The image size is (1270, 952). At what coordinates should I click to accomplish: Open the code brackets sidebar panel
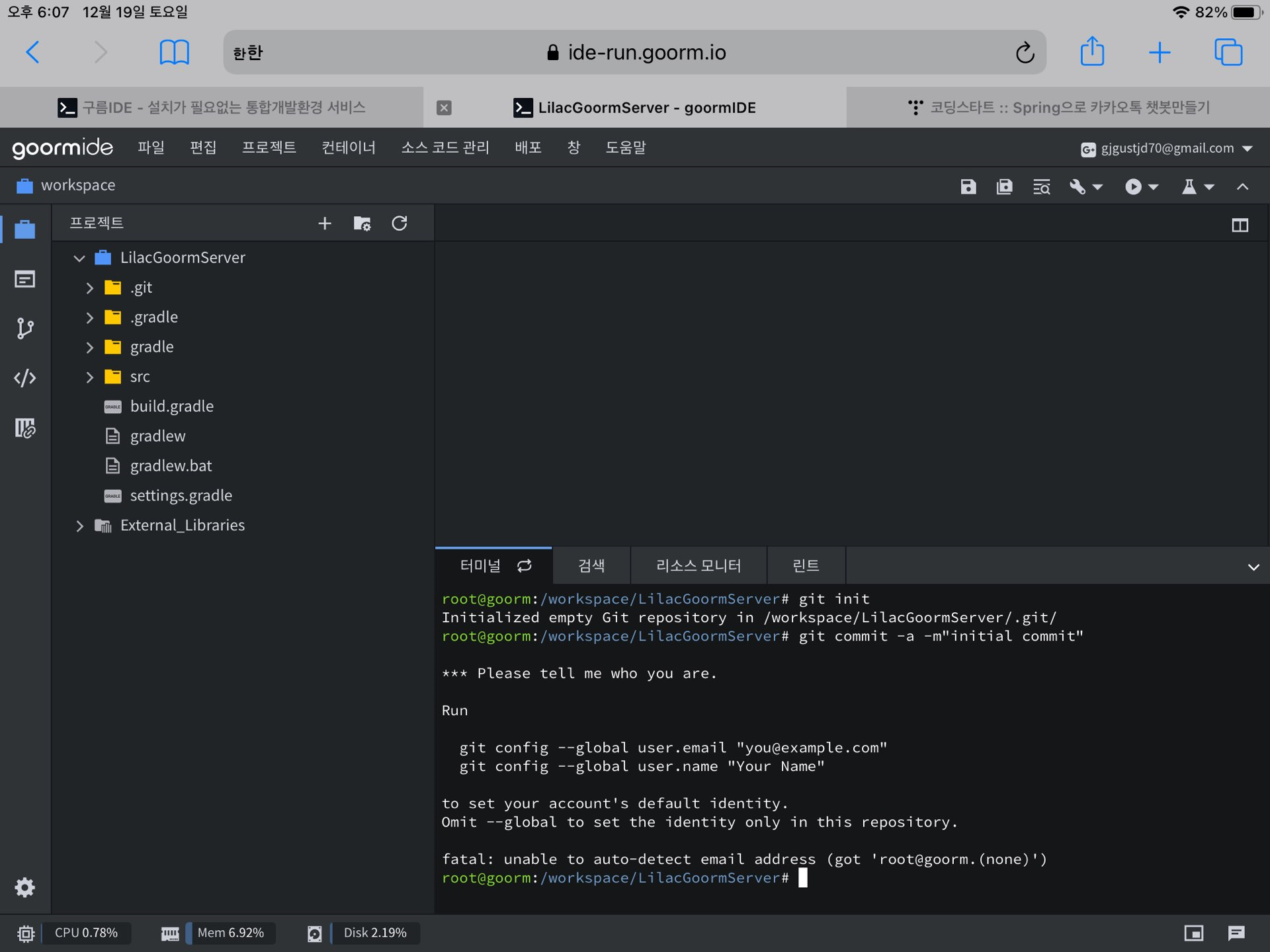pyautogui.click(x=25, y=378)
